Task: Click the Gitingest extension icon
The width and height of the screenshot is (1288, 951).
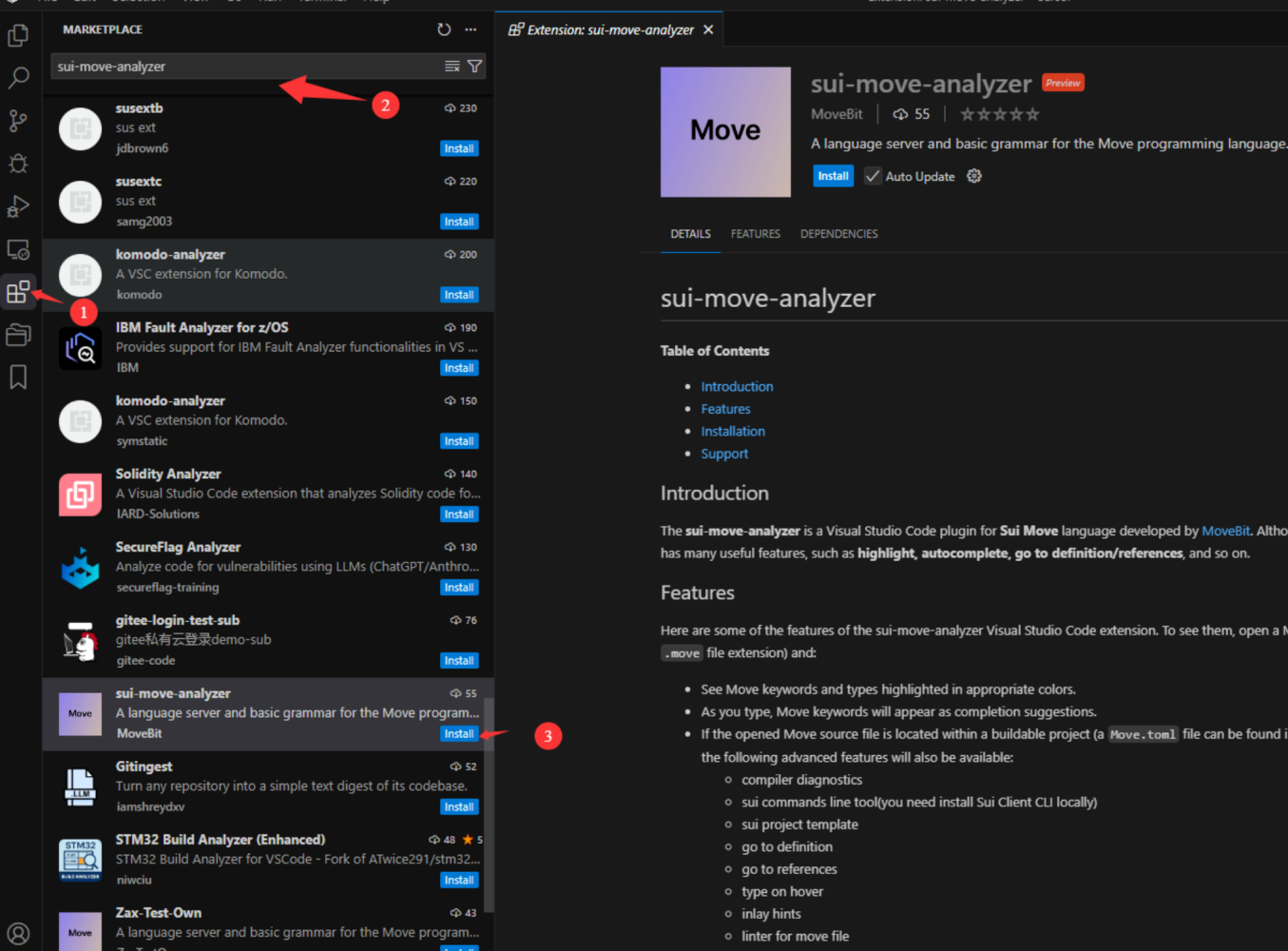Action: click(x=80, y=787)
